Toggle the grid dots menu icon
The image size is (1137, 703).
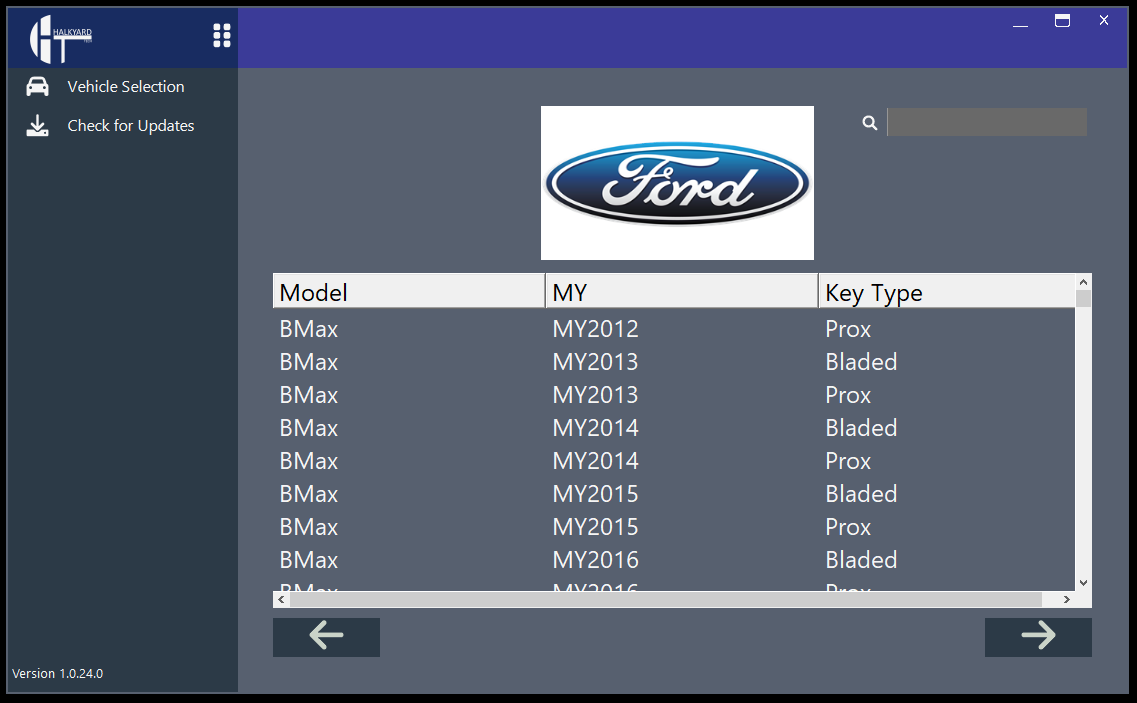(x=222, y=36)
